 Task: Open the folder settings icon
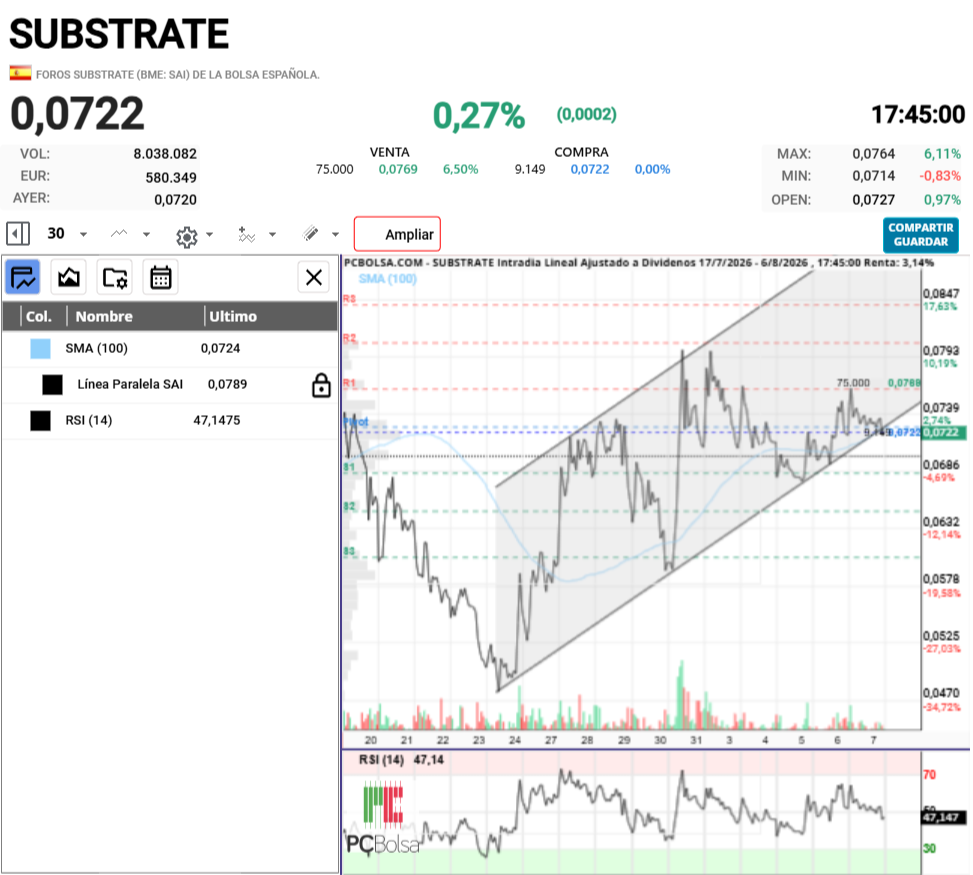click(x=115, y=277)
